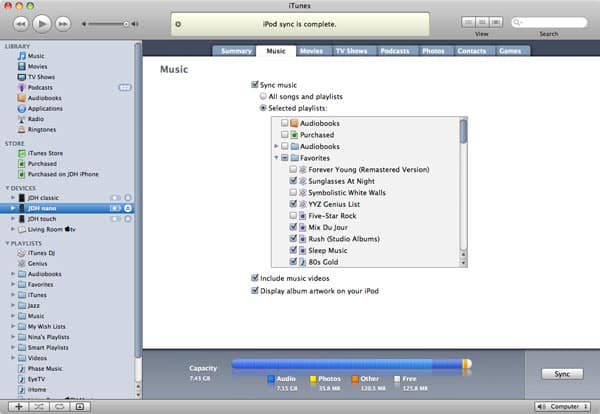This screenshot has width=600, height=414.
Task: Toggle shuffle button in bottom bar
Action: (x=39, y=407)
